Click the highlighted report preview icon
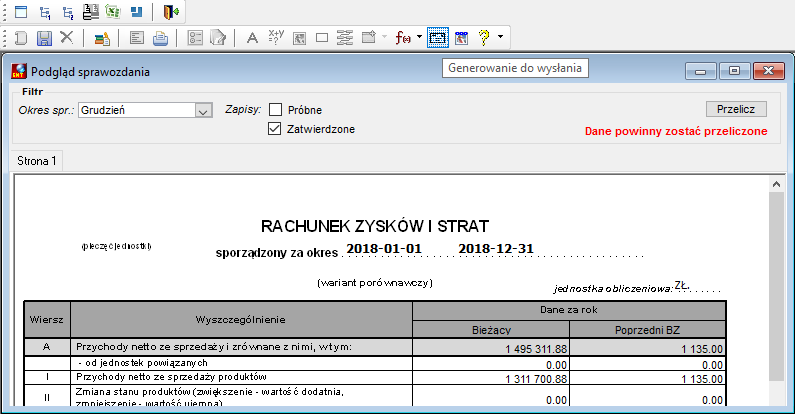The width and height of the screenshot is (795, 414). coord(438,38)
